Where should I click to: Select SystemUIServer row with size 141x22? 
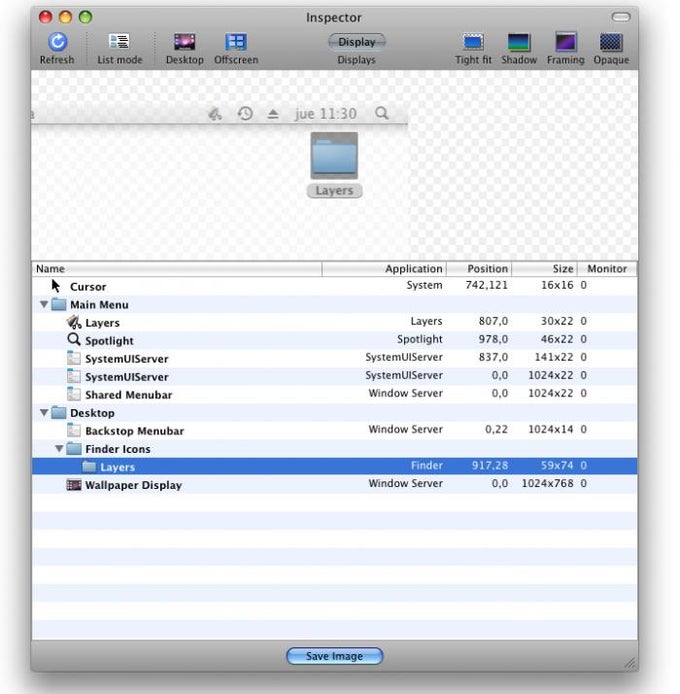(x=334, y=359)
